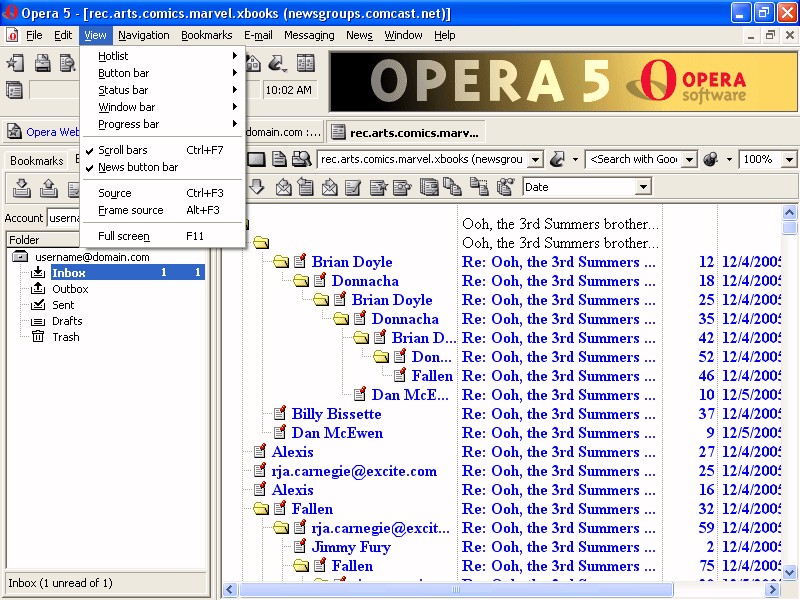Click the plain document icon in address bar
Viewport: 800px width, 600px height.
(x=279, y=159)
